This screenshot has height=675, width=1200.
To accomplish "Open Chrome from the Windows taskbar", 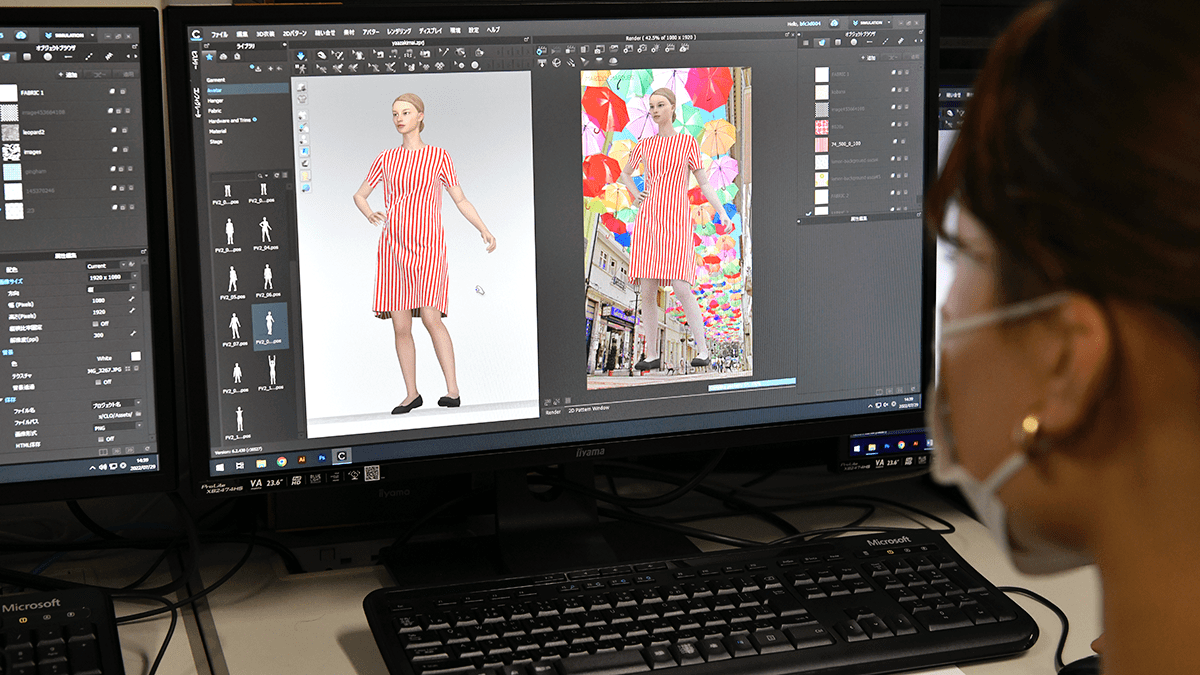I will pyautogui.click(x=282, y=461).
